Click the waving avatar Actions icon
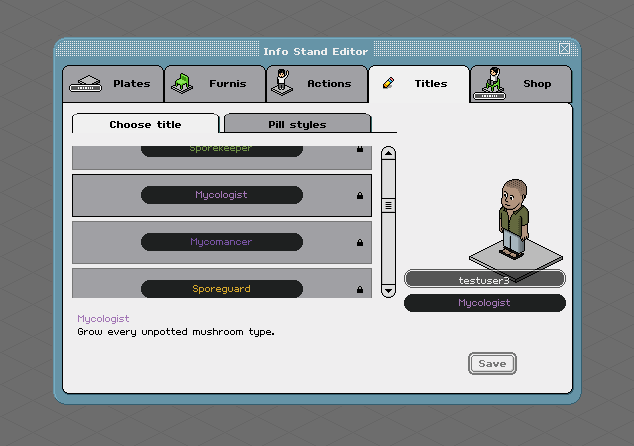The width and height of the screenshot is (634, 446). point(282,82)
